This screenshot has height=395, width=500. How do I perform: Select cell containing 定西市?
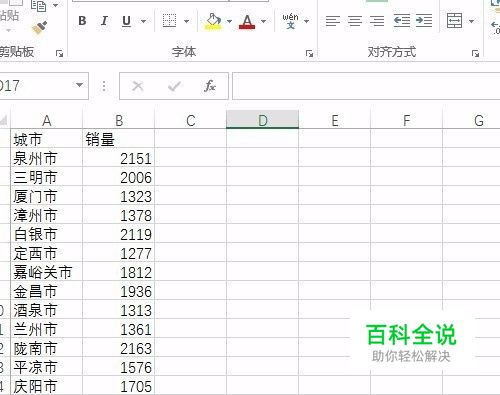(47, 253)
